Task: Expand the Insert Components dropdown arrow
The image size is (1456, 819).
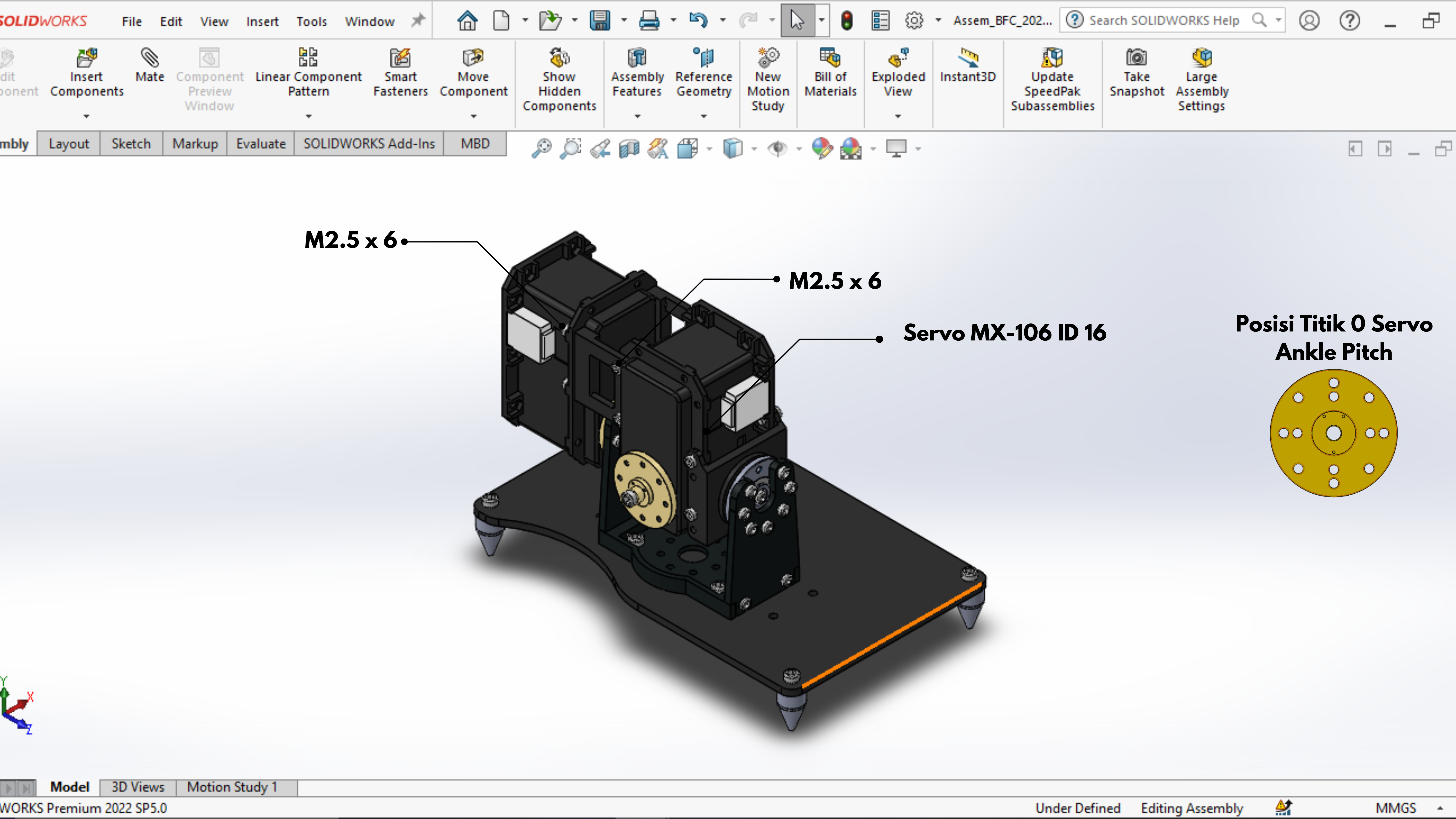Action: pos(86,116)
